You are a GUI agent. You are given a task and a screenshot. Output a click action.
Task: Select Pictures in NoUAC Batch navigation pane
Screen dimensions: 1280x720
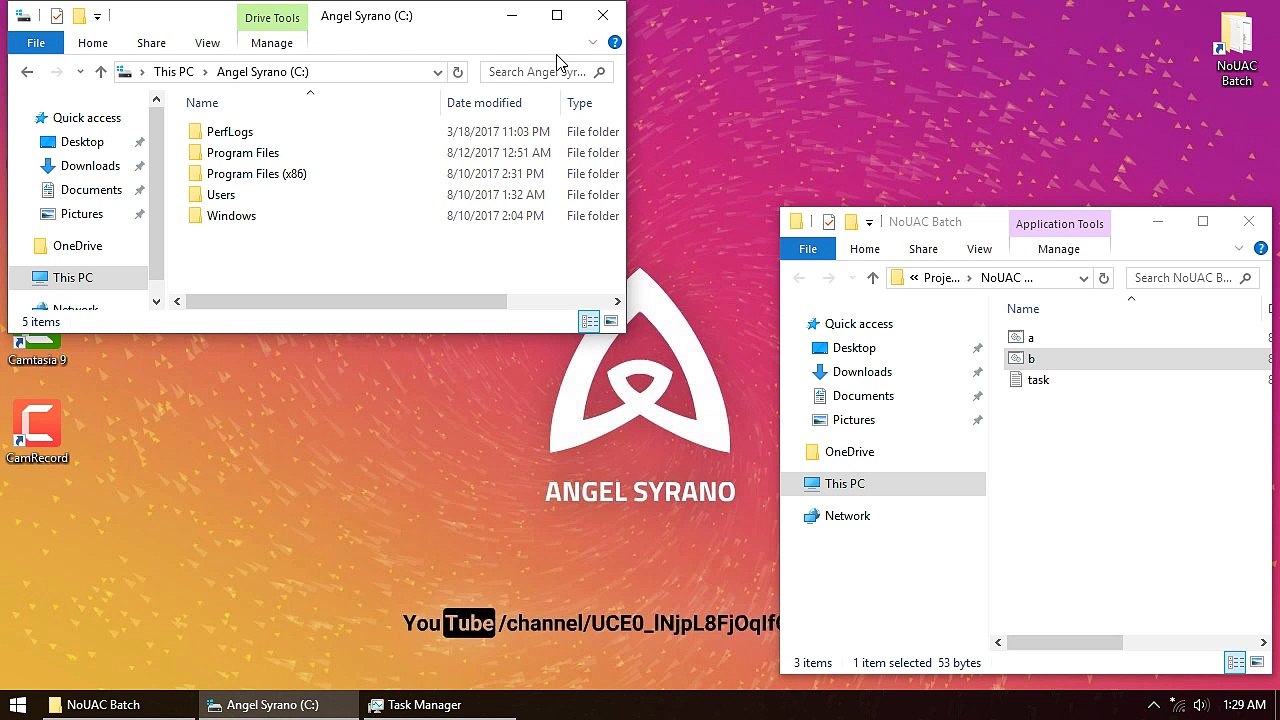853,420
